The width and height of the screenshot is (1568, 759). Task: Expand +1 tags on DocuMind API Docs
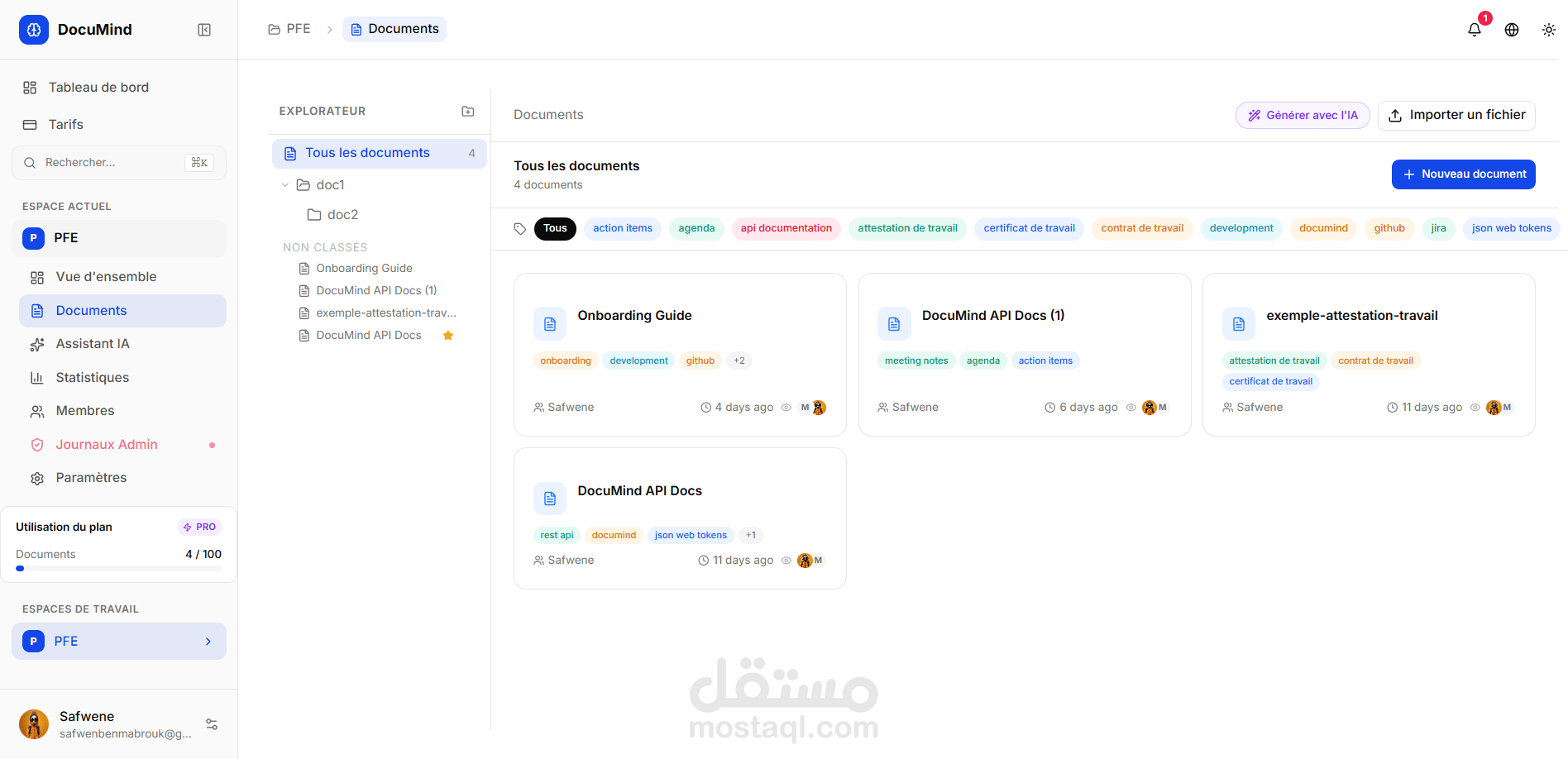point(751,535)
